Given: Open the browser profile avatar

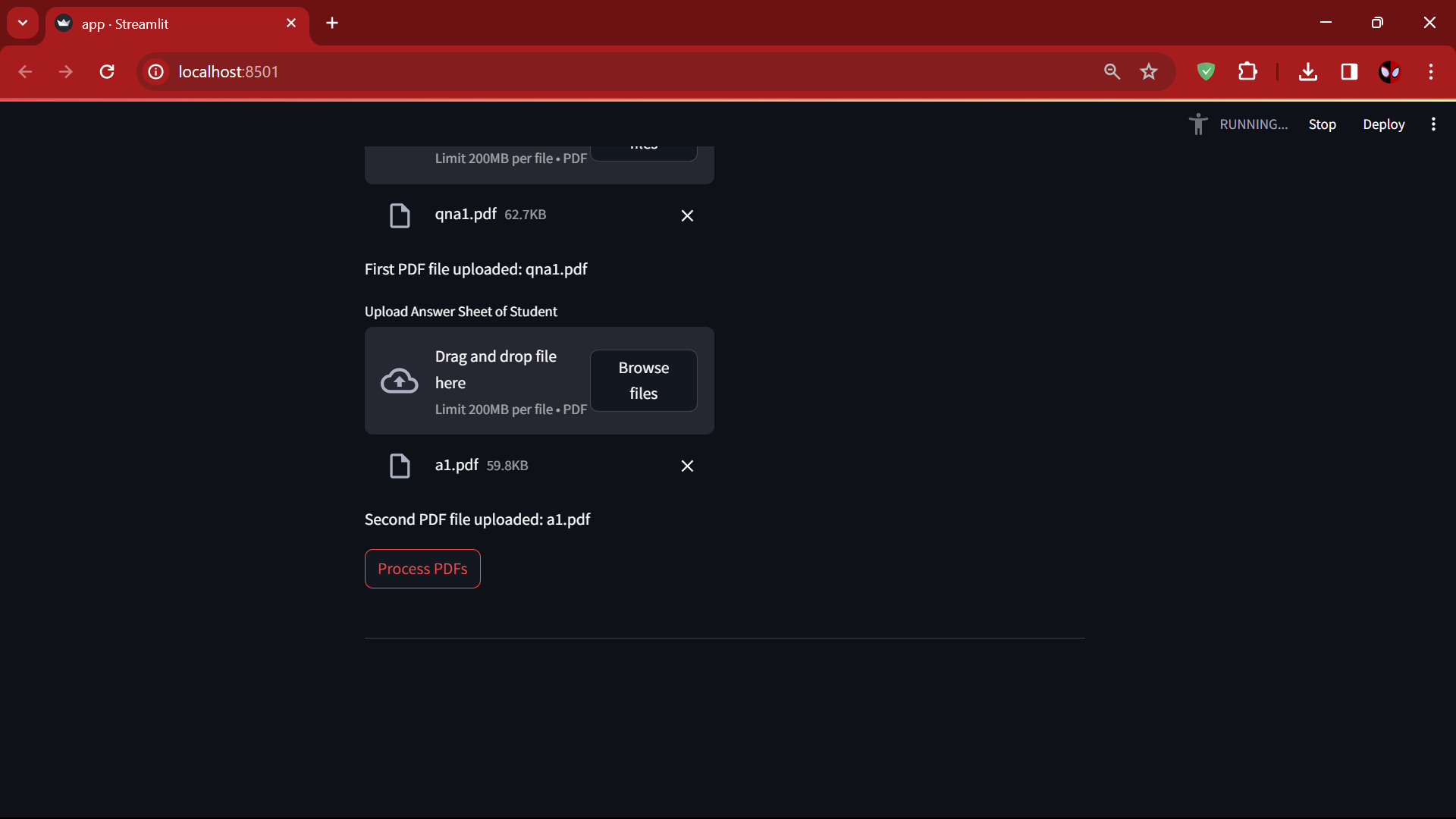Looking at the screenshot, I should click(x=1389, y=72).
